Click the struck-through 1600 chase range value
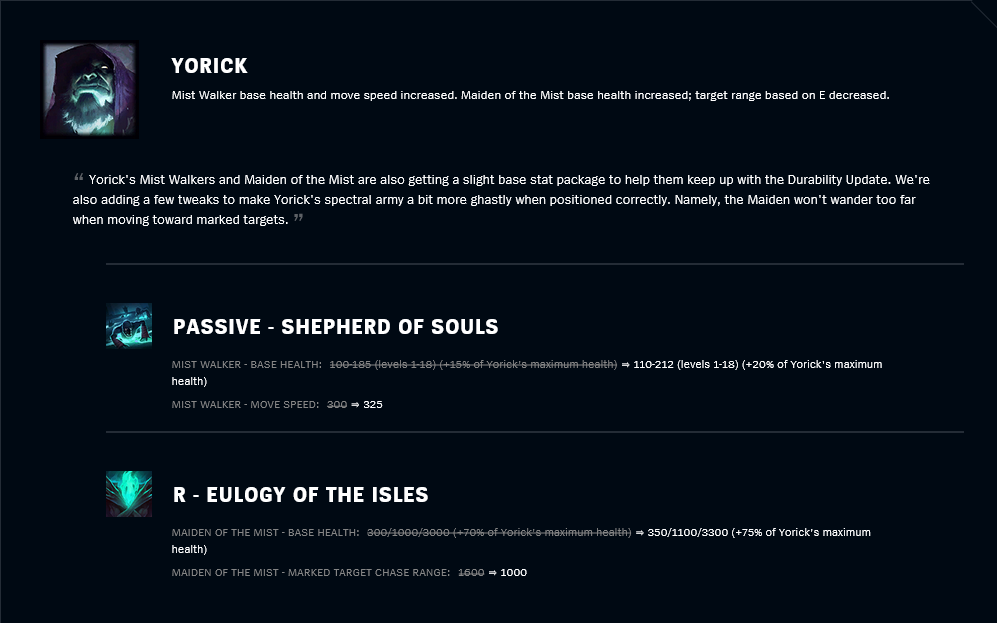This screenshot has width=997, height=623. [471, 572]
